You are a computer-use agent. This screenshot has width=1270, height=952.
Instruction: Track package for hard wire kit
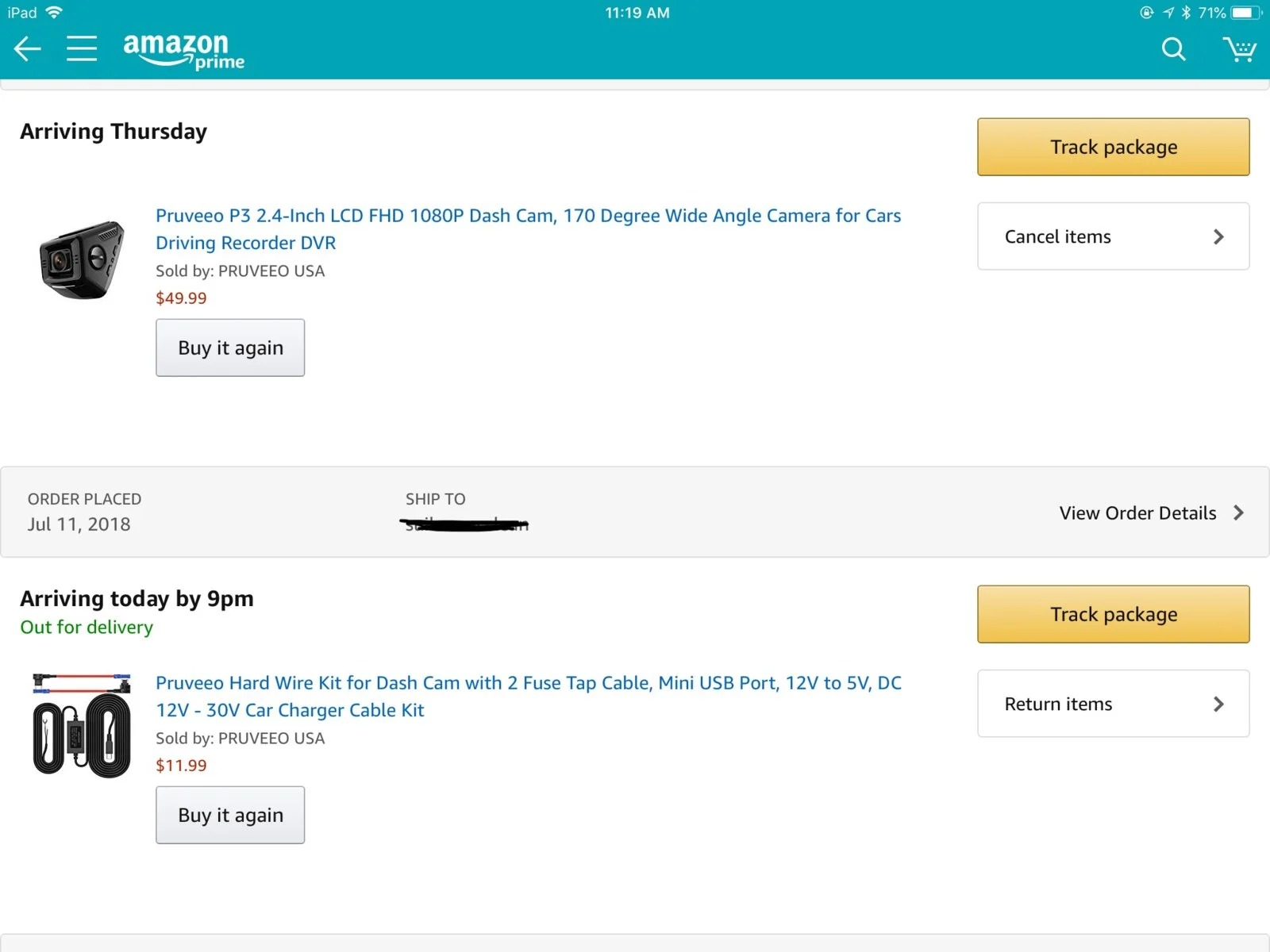click(x=1113, y=614)
